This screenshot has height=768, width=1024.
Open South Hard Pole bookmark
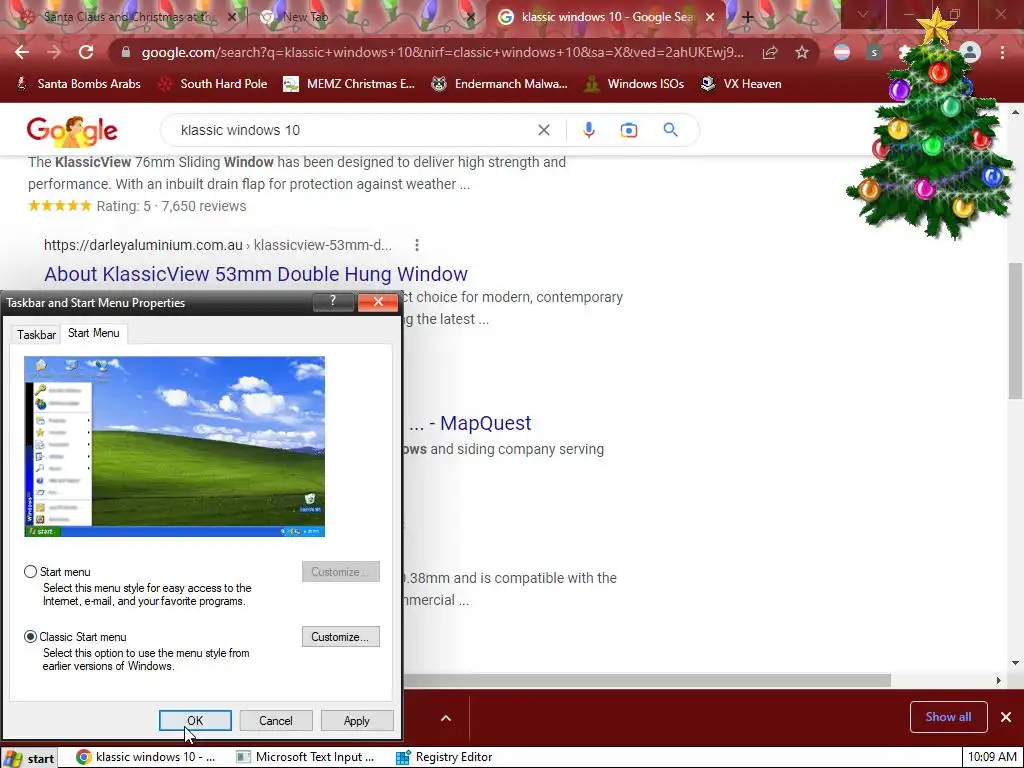[x=213, y=84]
